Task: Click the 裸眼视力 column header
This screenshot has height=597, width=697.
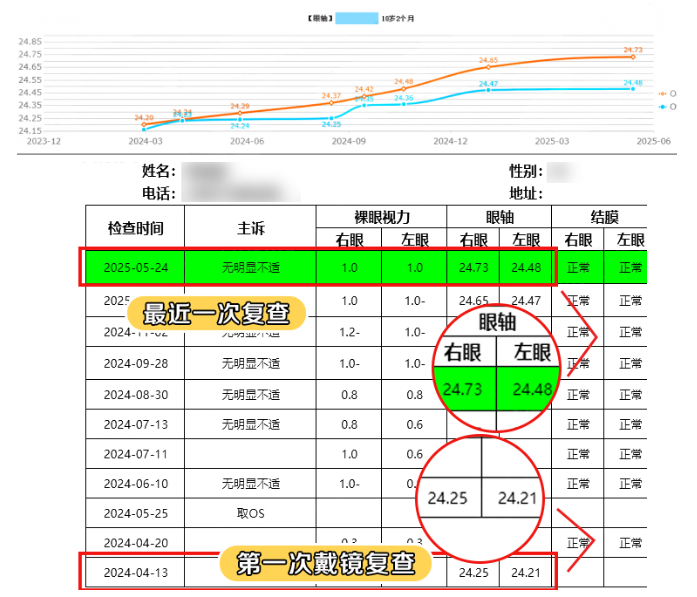Action: pos(381,217)
